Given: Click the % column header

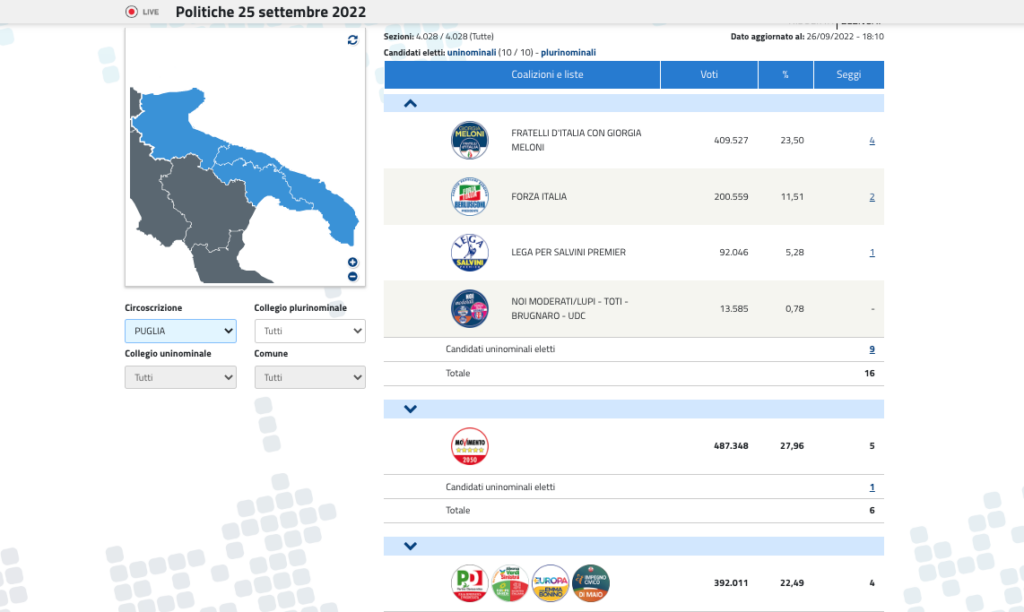Looking at the screenshot, I should click(786, 74).
